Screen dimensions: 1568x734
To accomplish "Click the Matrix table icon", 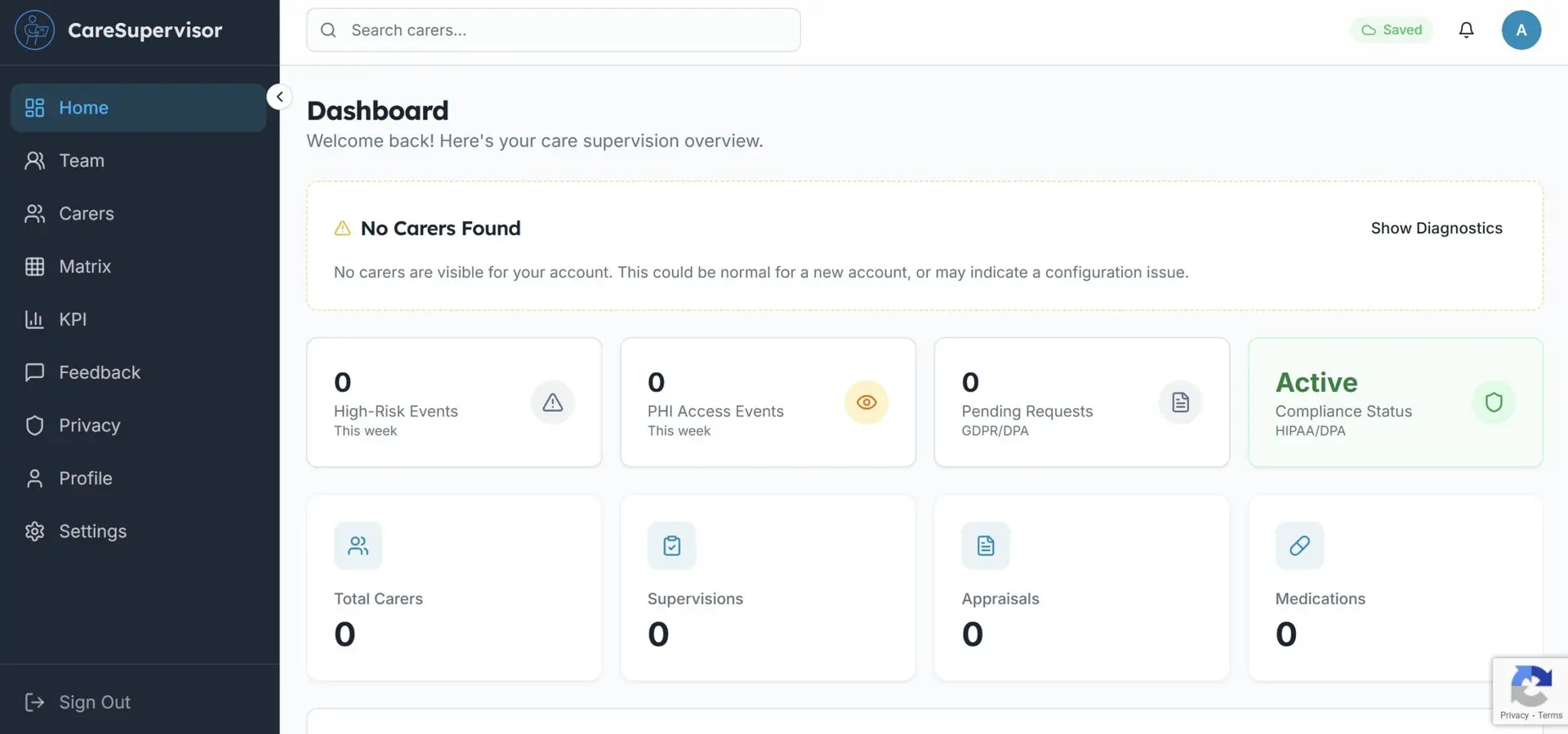I will coord(34,267).
